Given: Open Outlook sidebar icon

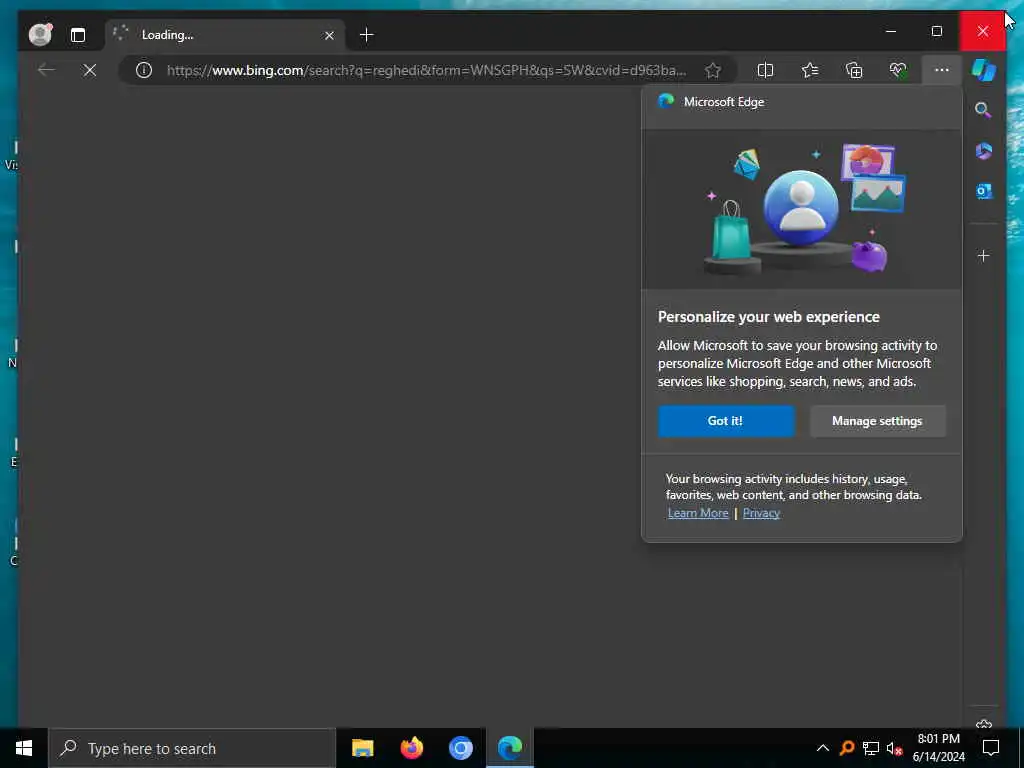Looking at the screenshot, I should 984,191.
